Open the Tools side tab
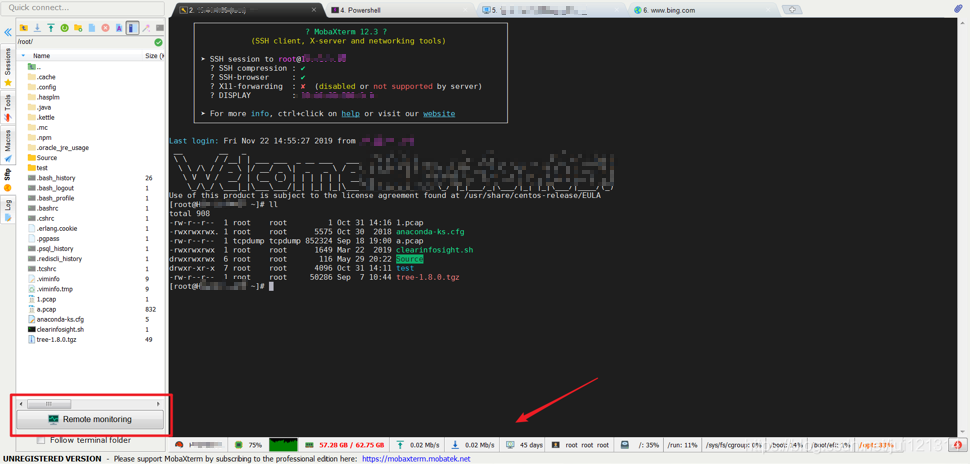 tap(8, 108)
